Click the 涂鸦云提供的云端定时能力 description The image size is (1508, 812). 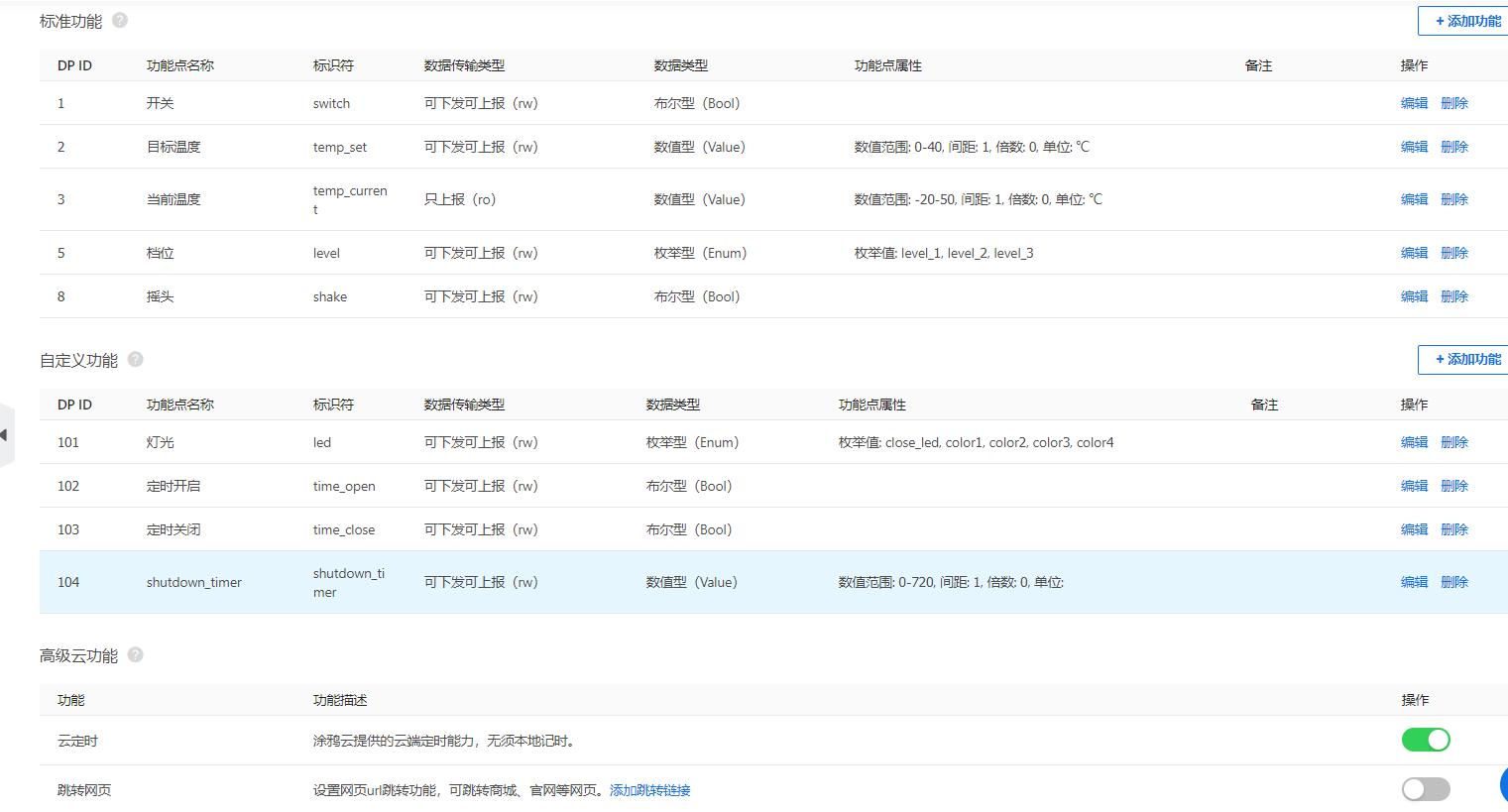tap(444, 741)
